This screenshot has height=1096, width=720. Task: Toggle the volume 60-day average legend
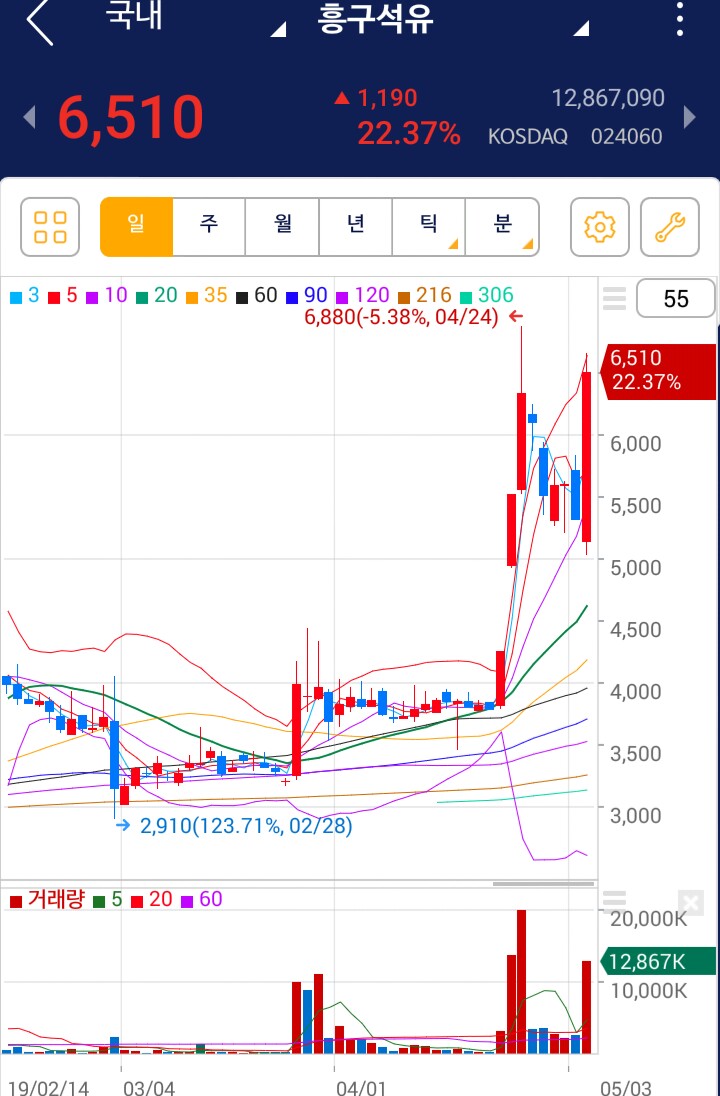pos(201,899)
